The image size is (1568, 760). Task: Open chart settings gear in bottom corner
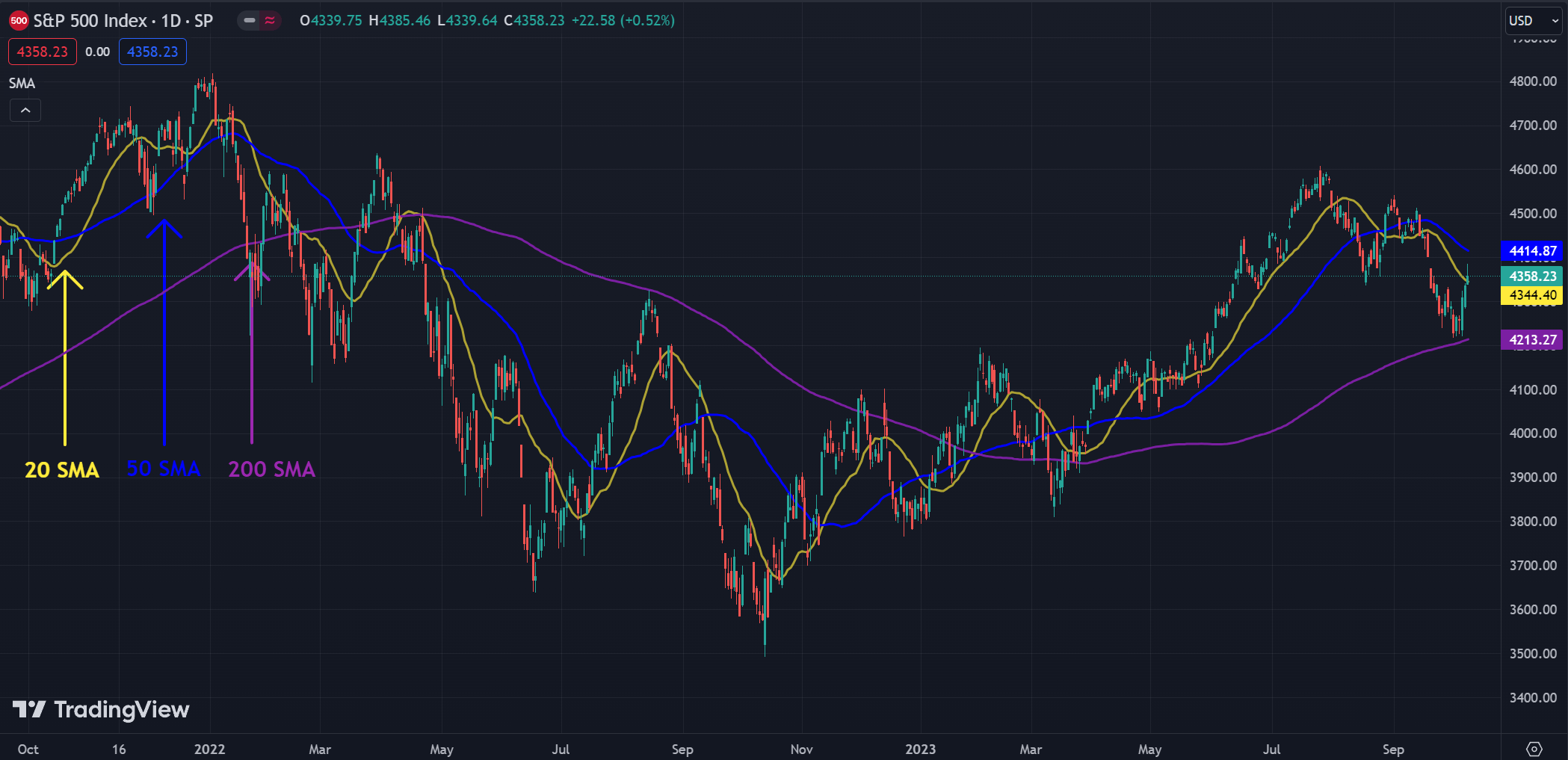pyautogui.click(x=1534, y=749)
